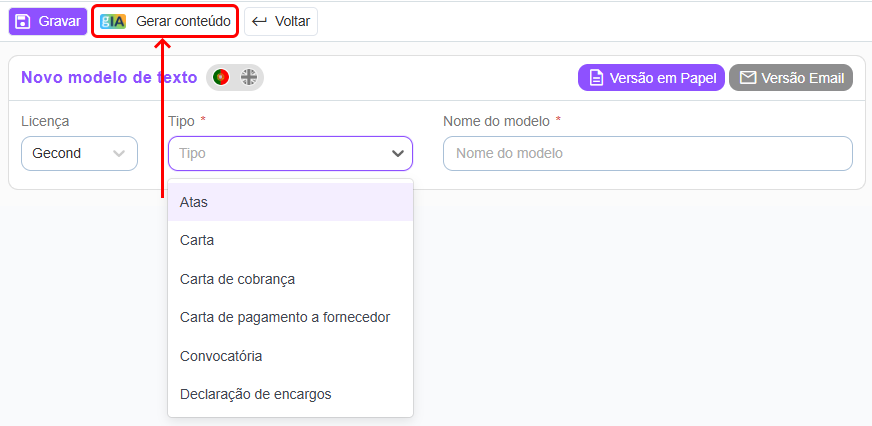
Task: Click the left arrow back icon
Action: [x=259, y=21]
